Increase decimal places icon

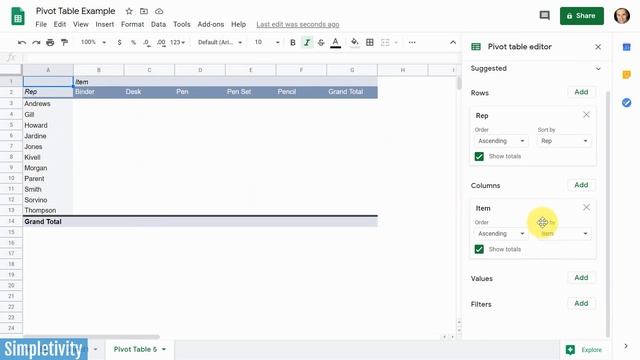pos(161,42)
